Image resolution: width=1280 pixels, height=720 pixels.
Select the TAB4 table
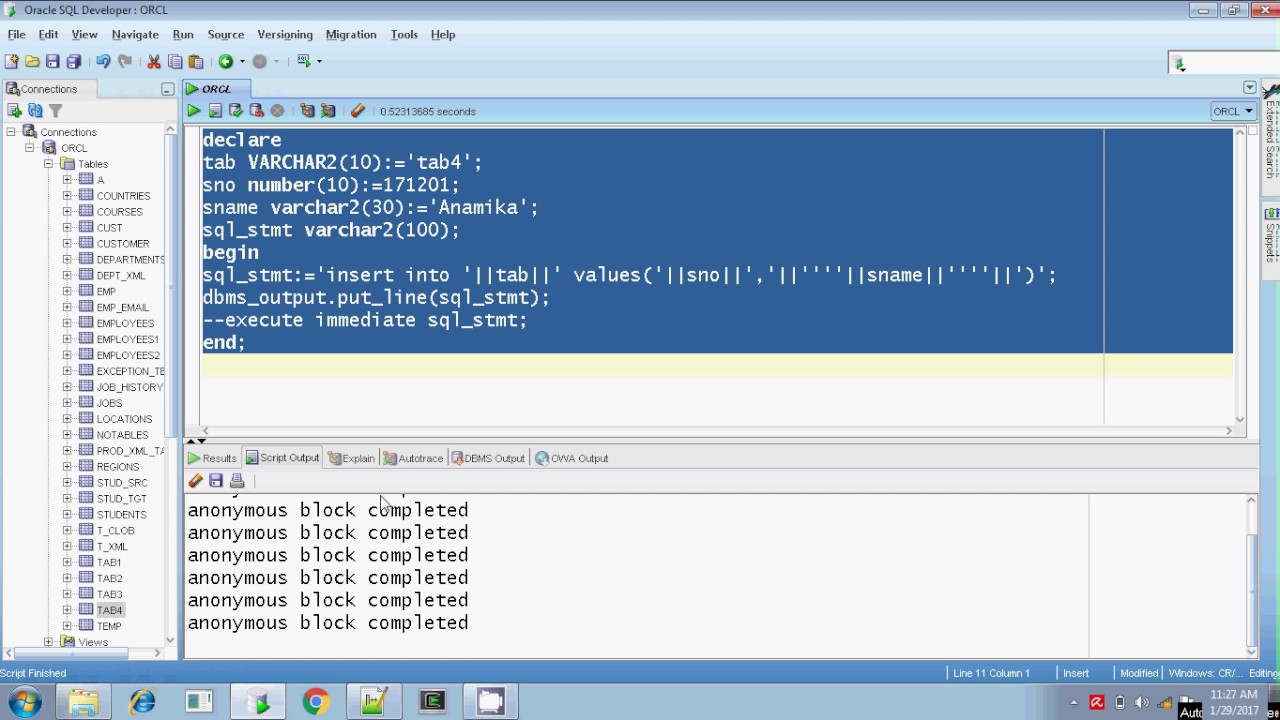point(109,610)
